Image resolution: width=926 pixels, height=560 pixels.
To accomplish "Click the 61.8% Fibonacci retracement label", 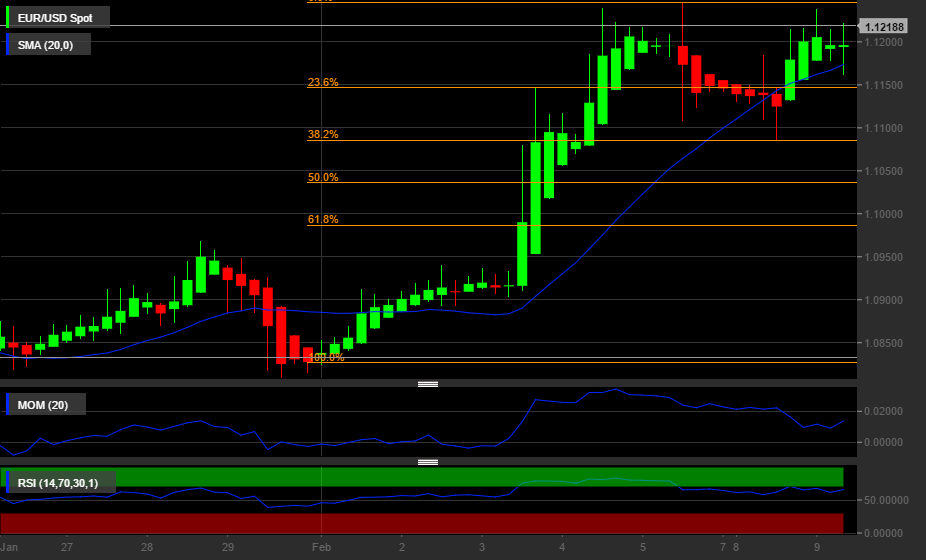I will (323, 219).
